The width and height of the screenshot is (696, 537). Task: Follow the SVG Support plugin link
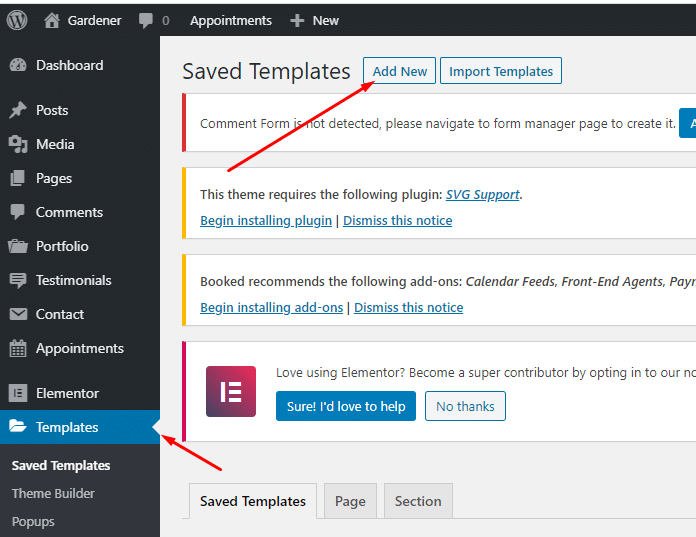tap(482, 194)
